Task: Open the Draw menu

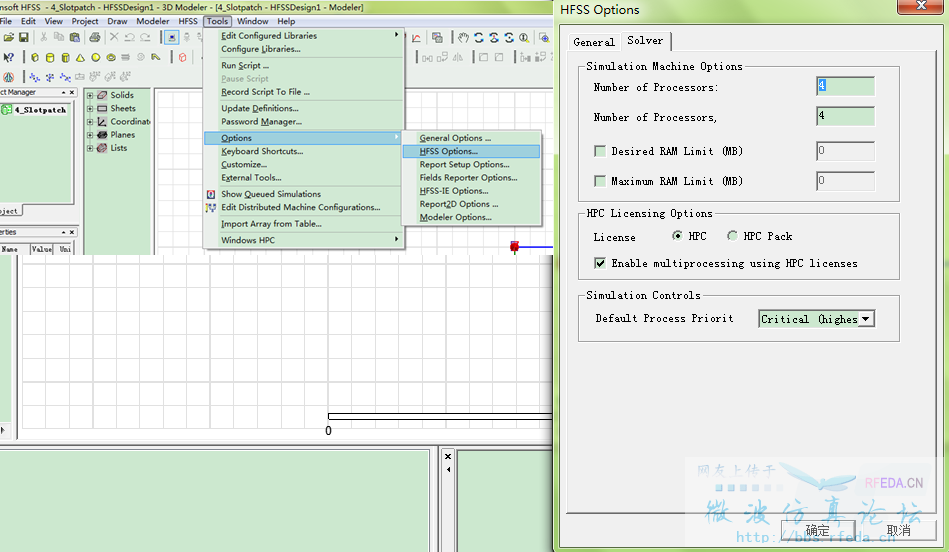Action: click(117, 21)
